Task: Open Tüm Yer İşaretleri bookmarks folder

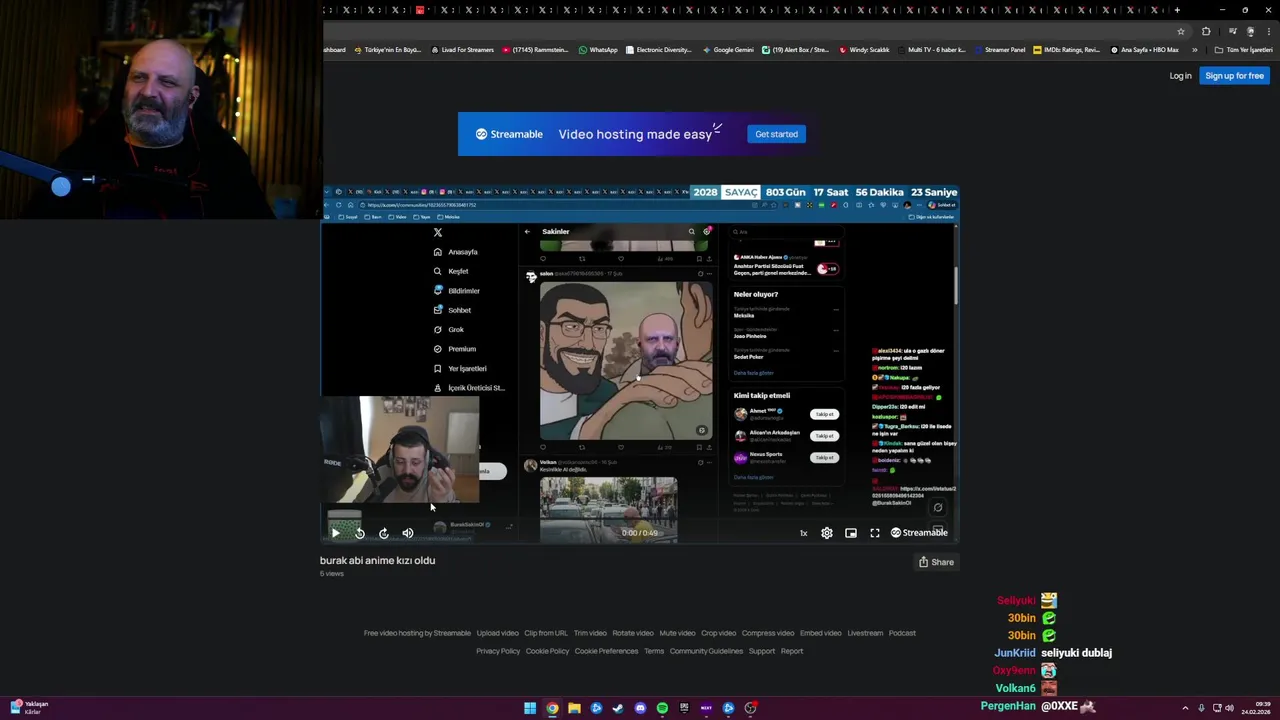Action: click(x=1243, y=50)
